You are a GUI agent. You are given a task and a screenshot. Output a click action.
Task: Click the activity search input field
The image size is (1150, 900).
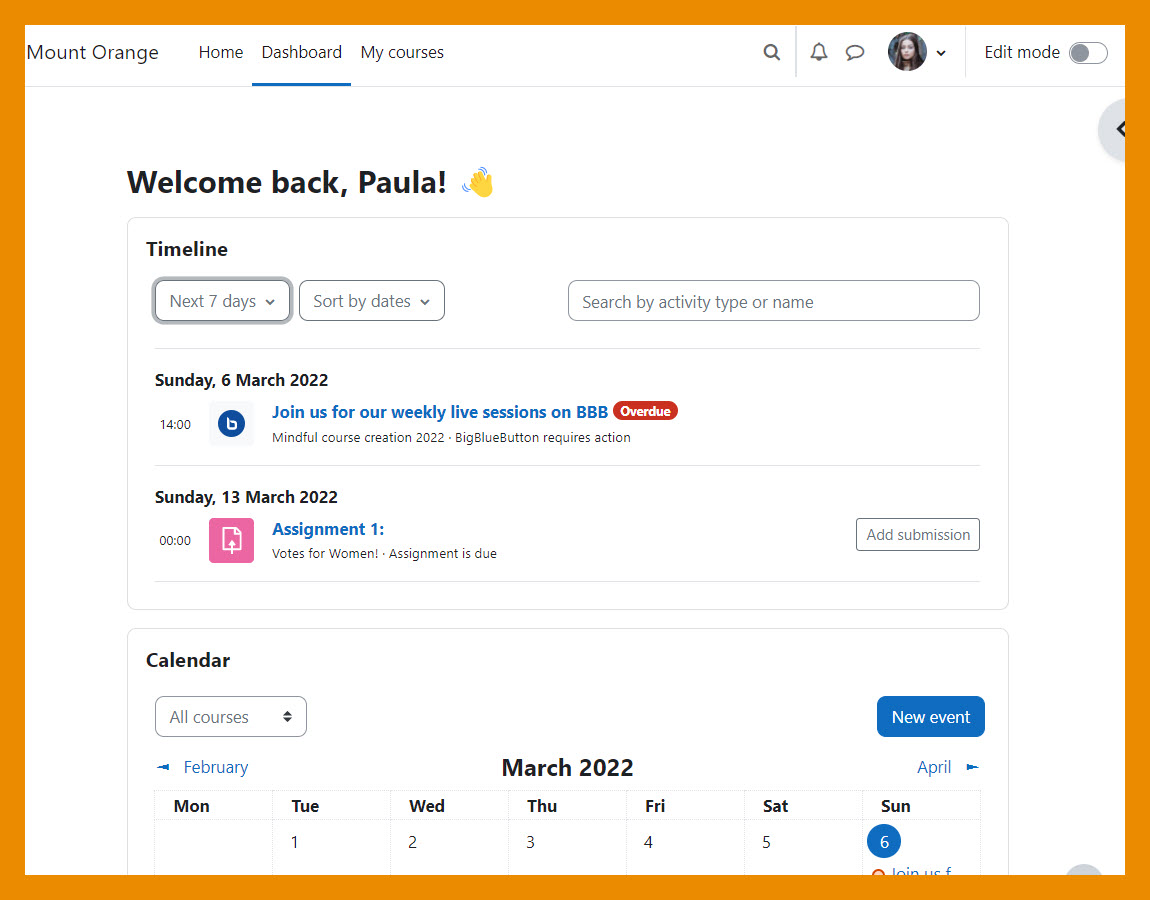pyautogui.click(x=773, y=300)
